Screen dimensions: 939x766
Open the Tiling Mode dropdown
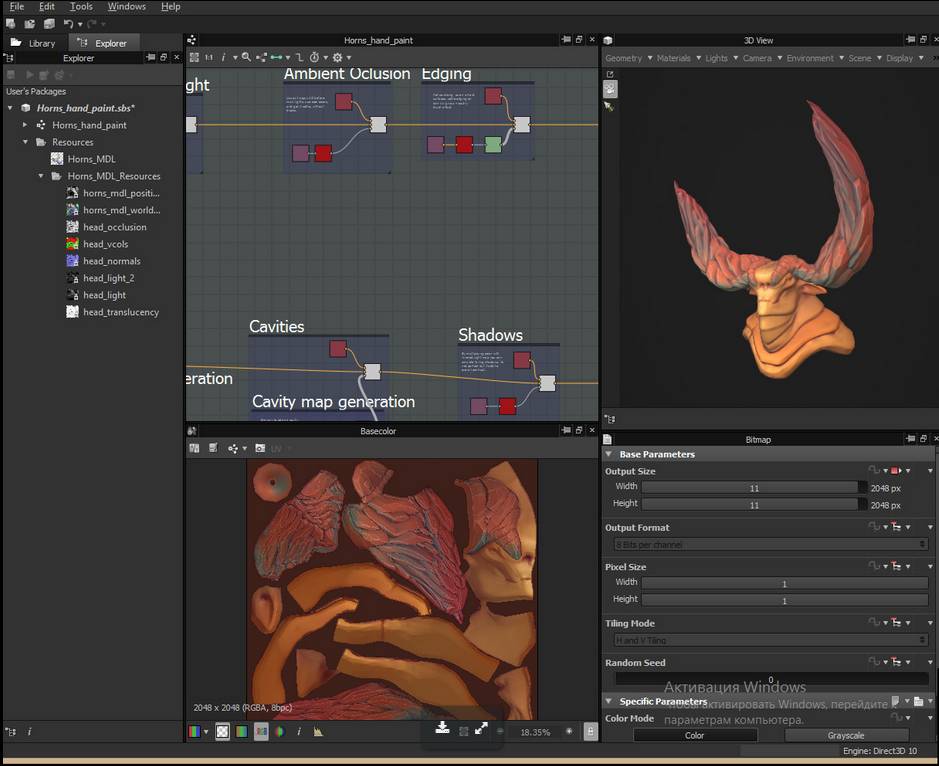(x=768, y=640)
